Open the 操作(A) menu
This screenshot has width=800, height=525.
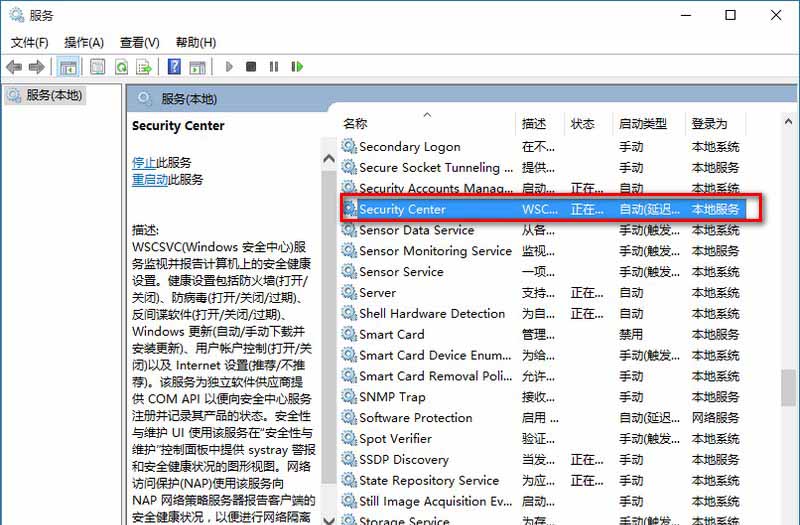84,42
